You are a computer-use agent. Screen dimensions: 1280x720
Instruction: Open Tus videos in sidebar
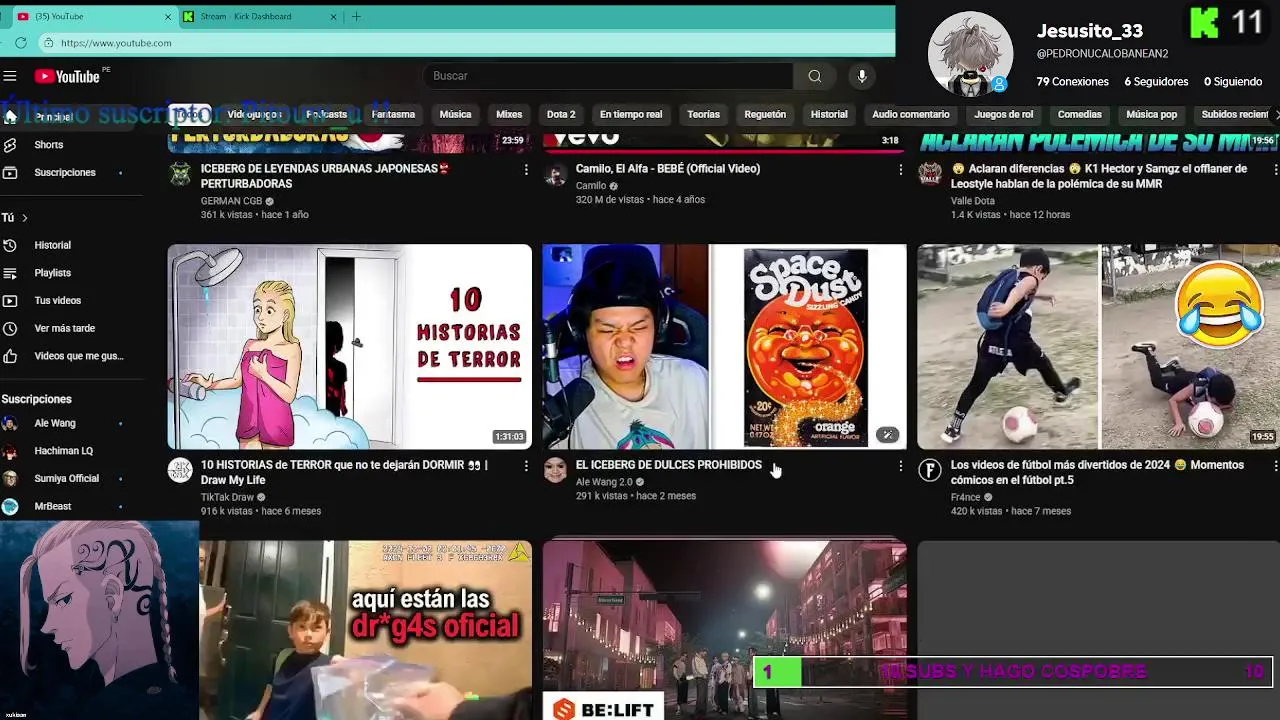(x=57, y=301)
